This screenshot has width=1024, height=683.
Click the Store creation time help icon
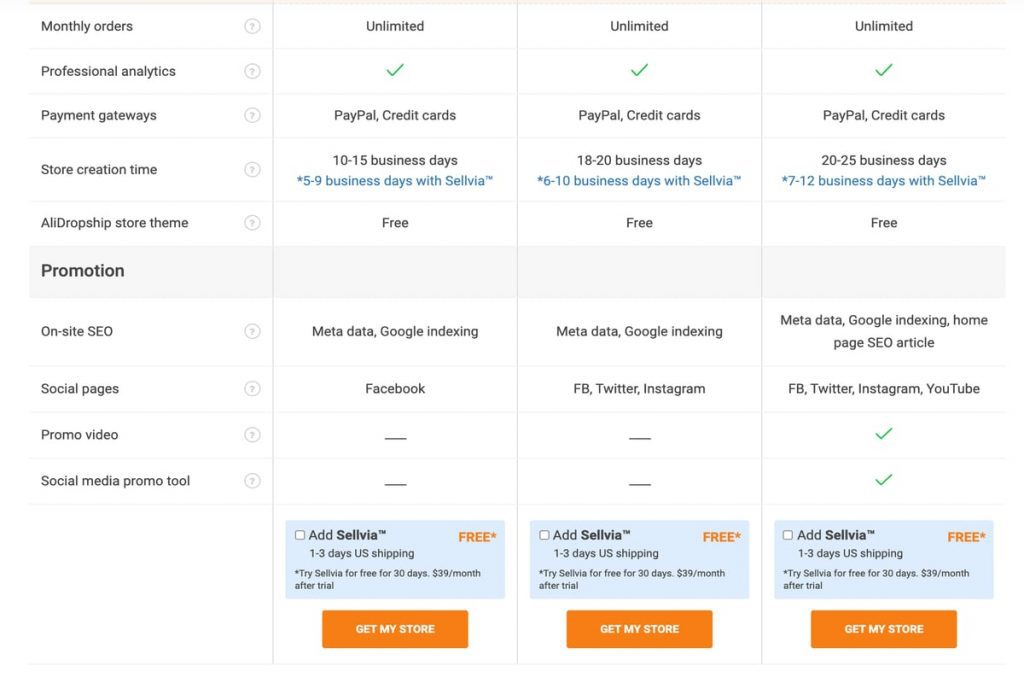(x=254, y=169)
